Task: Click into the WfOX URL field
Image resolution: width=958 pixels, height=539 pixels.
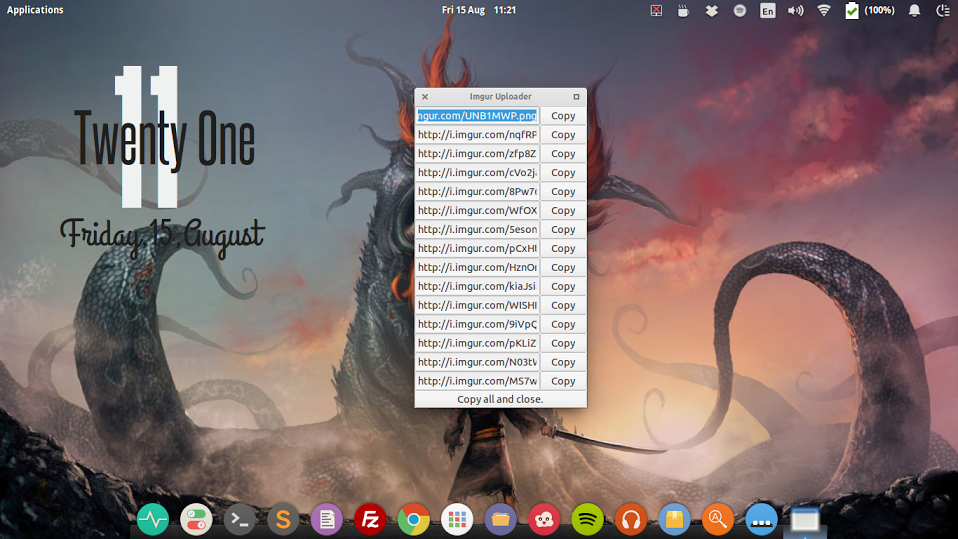Action: click(477, 210)
